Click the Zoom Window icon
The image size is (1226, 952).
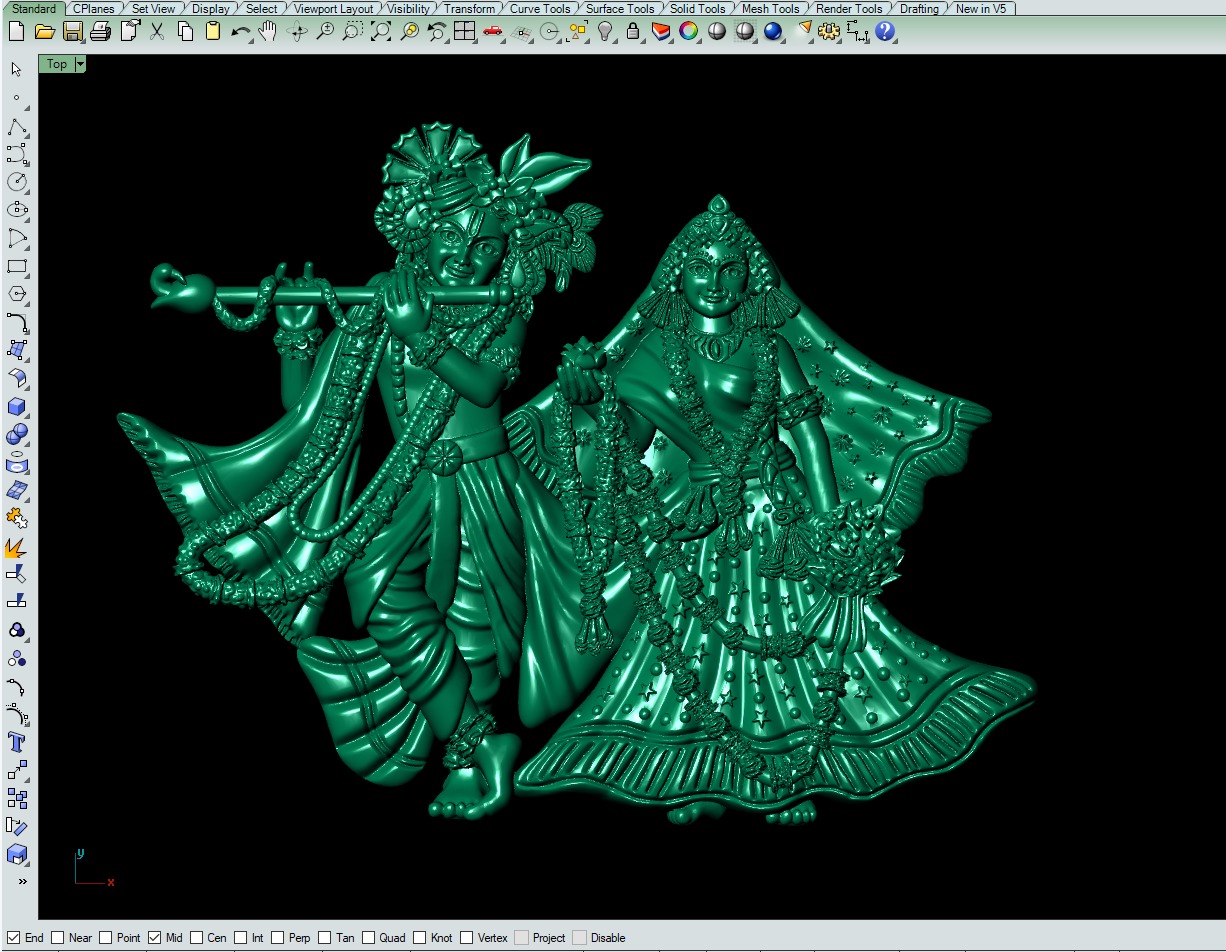pos(353,31)
